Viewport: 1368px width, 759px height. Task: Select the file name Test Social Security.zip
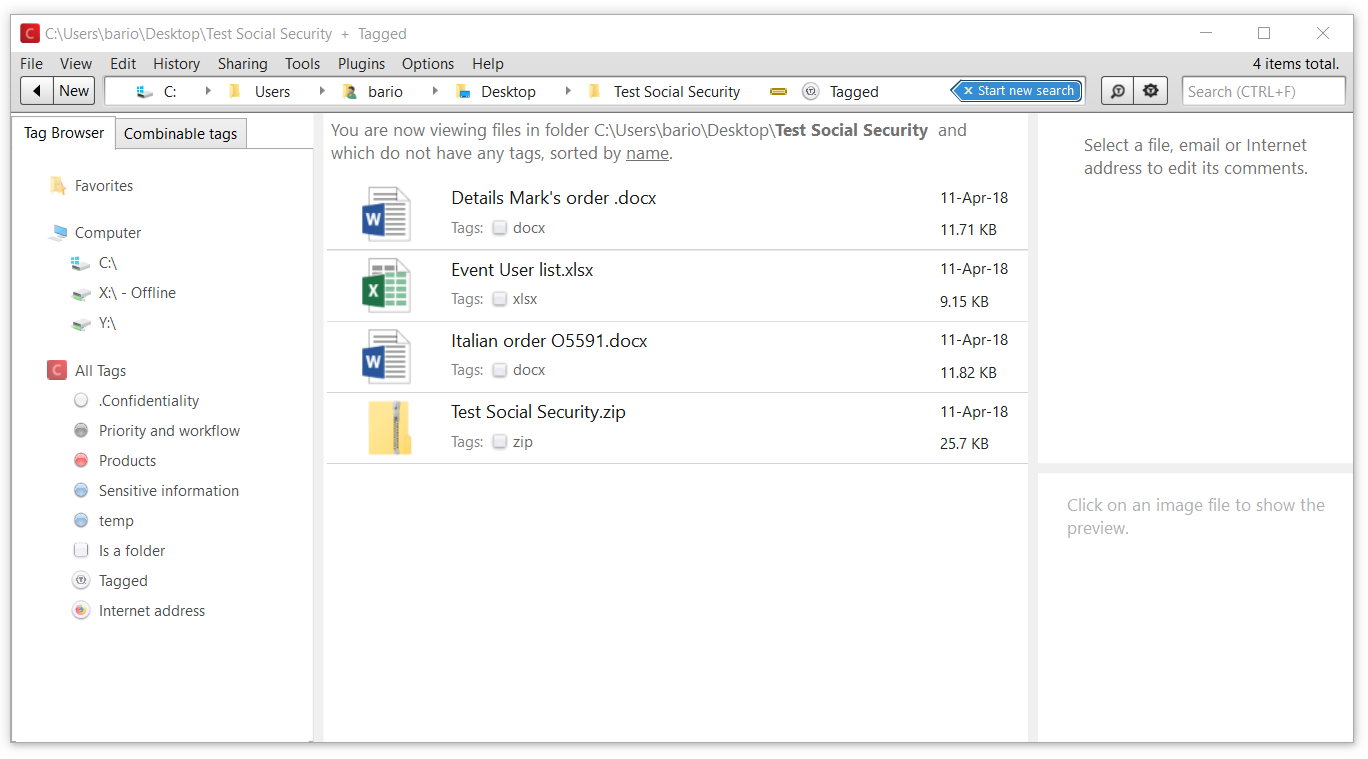coord(538,412)
